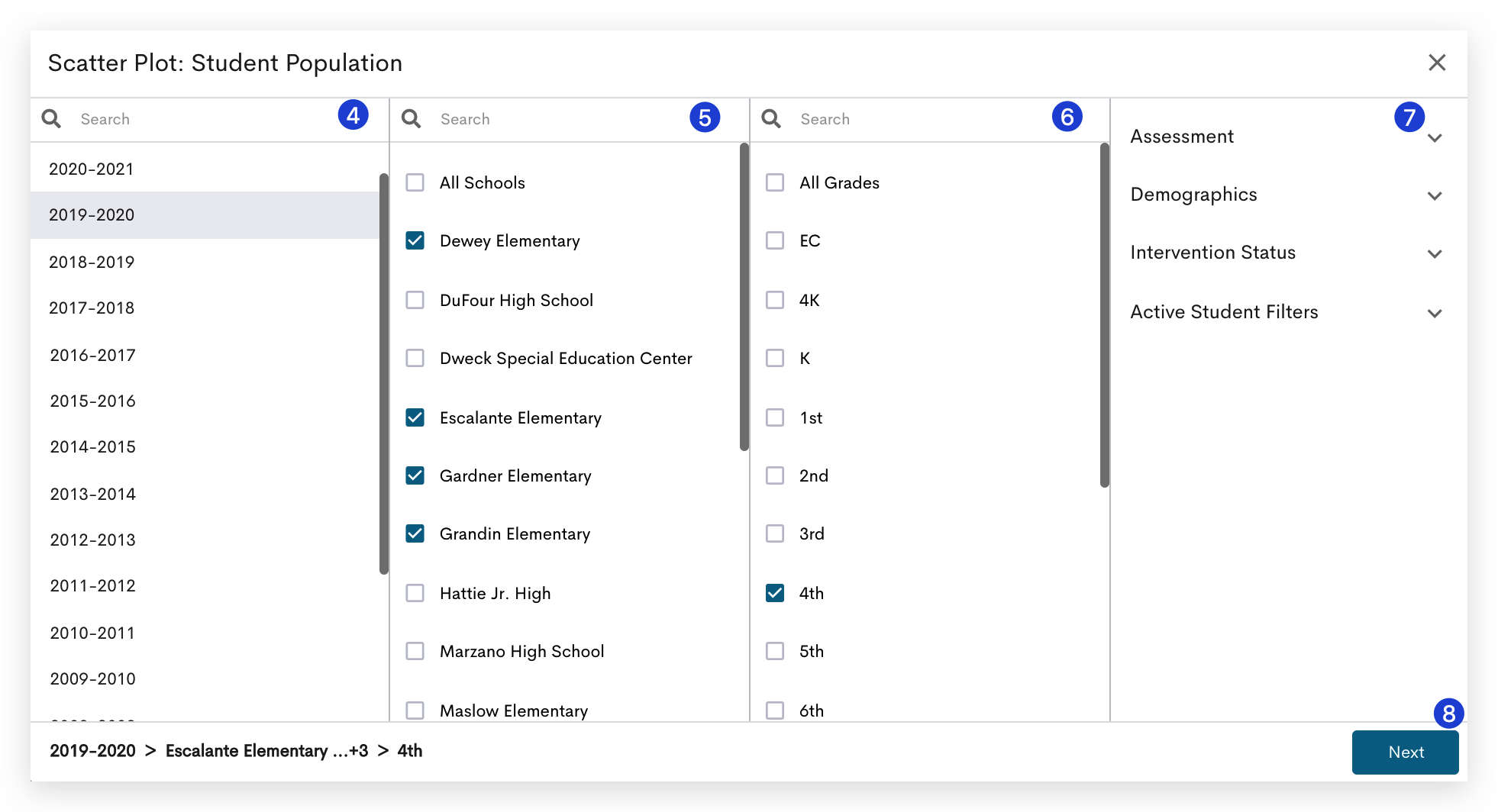Check Dweck Special Education Center

click(x=415, y=358)
